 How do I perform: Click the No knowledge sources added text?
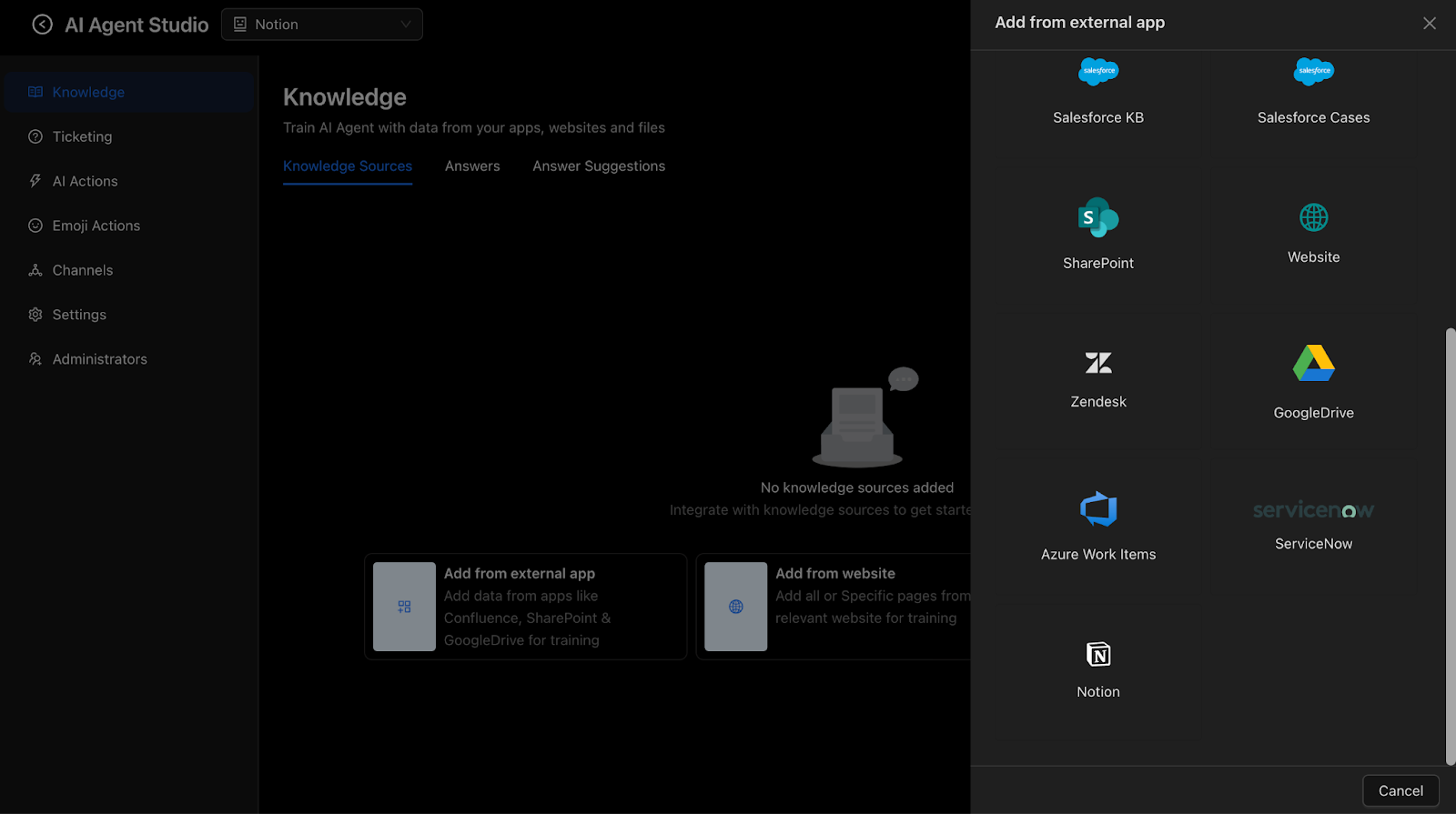point(857,488)
